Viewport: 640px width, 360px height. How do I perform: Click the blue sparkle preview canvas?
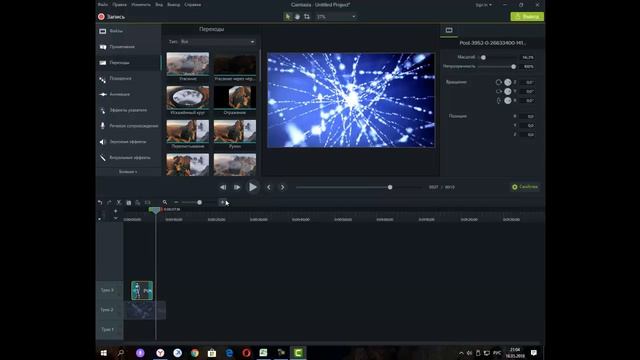pos(351,100)
